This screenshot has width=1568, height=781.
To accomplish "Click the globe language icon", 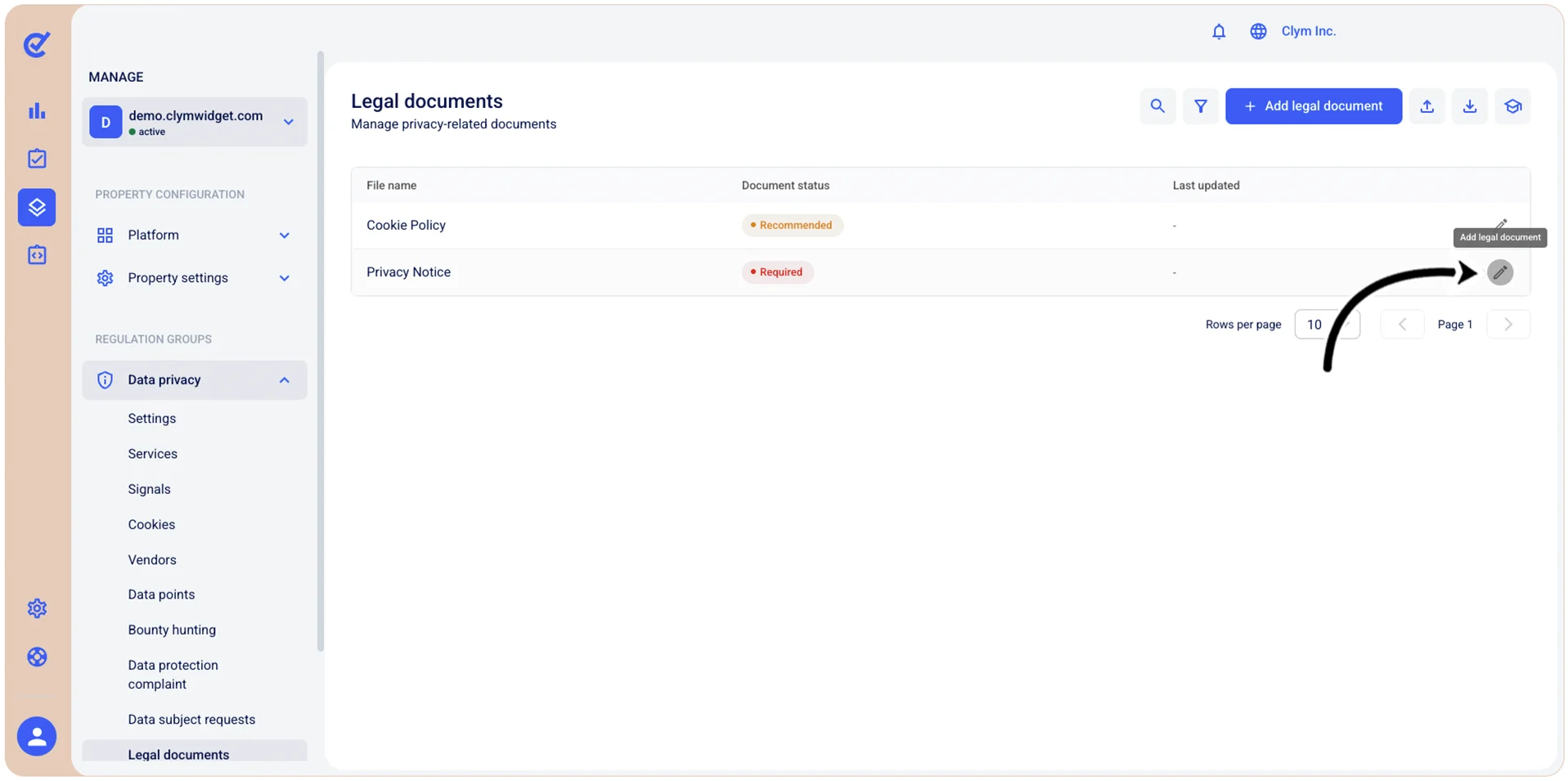I will [x=1258, y=31].
